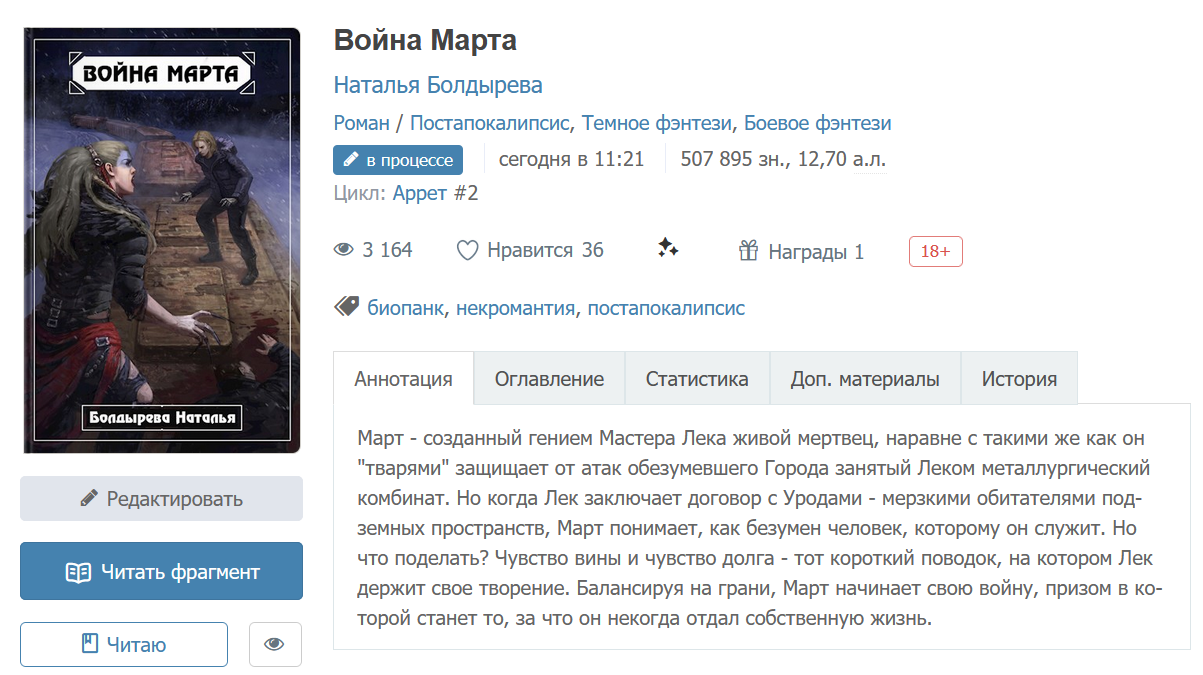Image resolution: width=1203 pixels, height=675 pixels.
Task: Toggle the Читаю bookmark button
Action: click(x=124, y=645)
